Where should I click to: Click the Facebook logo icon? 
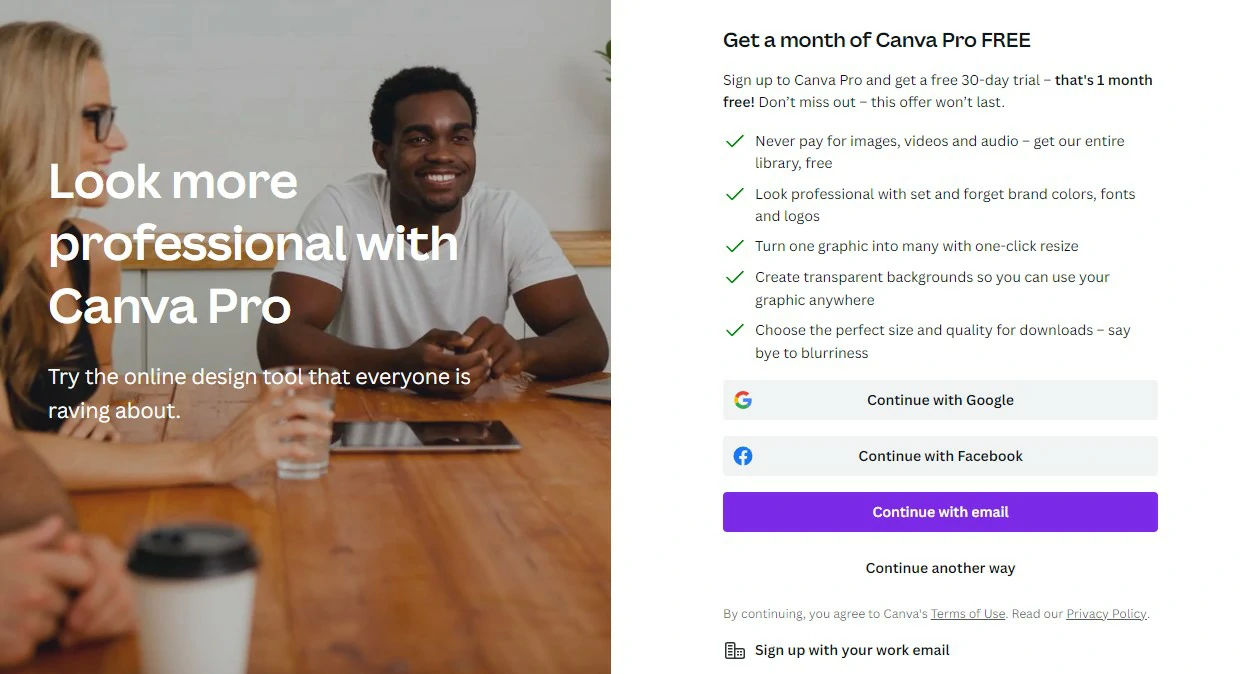742,456
